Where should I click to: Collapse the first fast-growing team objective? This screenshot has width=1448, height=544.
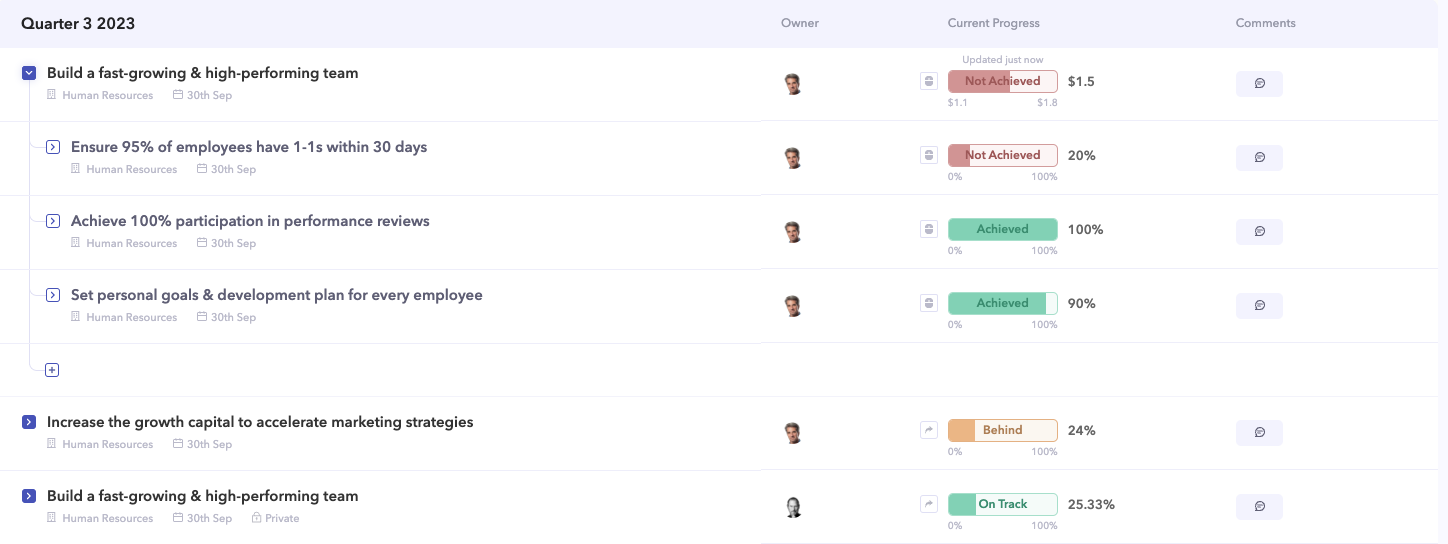coord(29,73)
